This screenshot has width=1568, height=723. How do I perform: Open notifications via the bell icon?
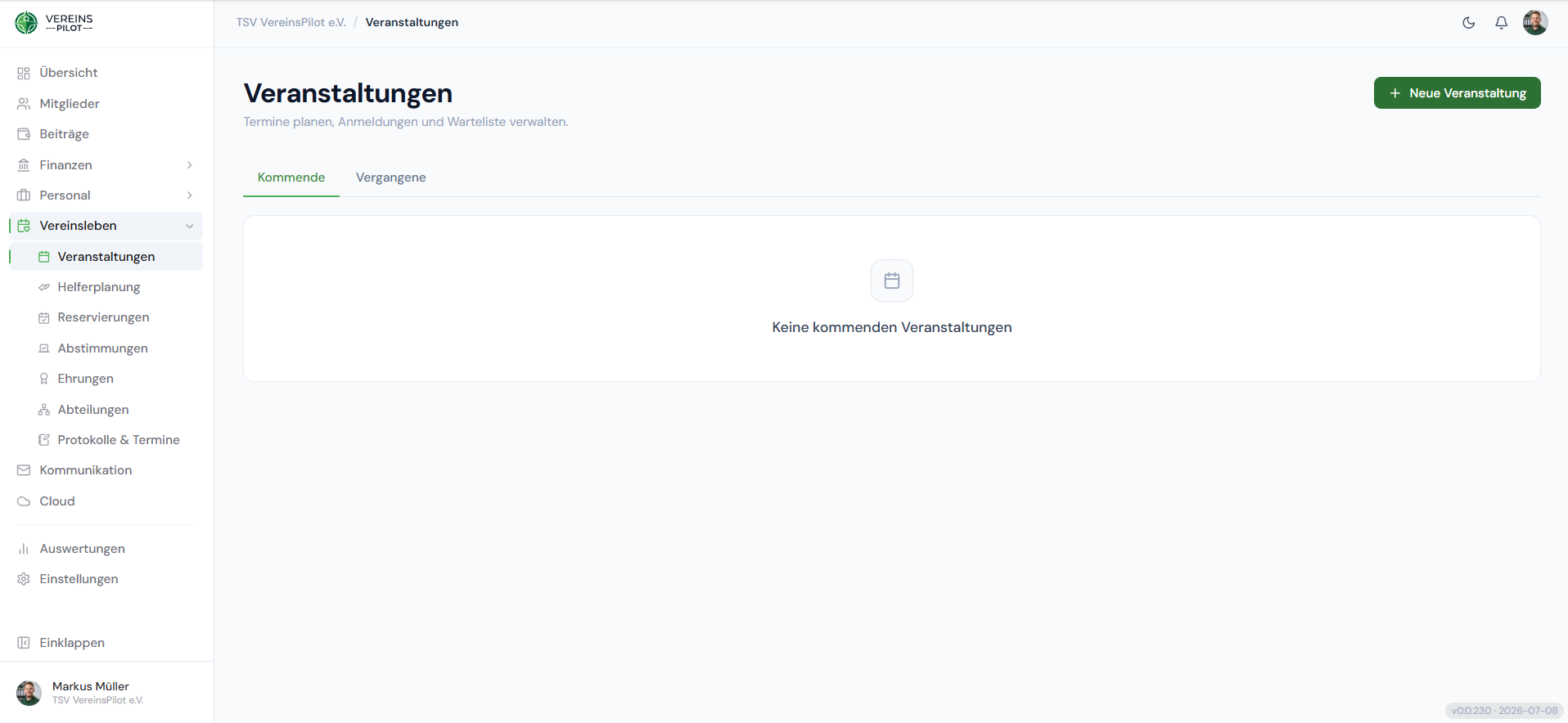point(1502,23)
